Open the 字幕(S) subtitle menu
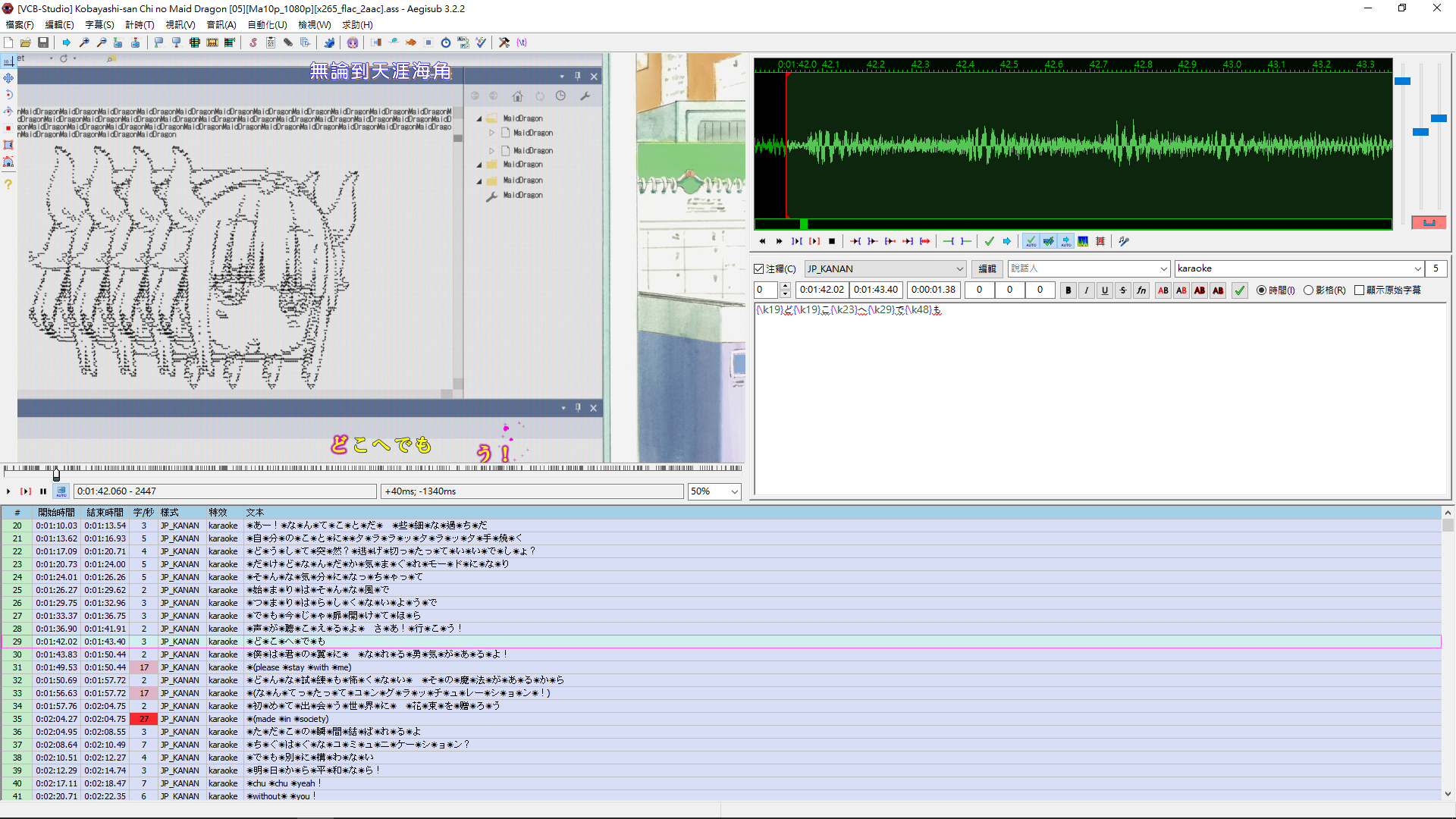The width and height of the screenshot is (1456, 819). 99,24
